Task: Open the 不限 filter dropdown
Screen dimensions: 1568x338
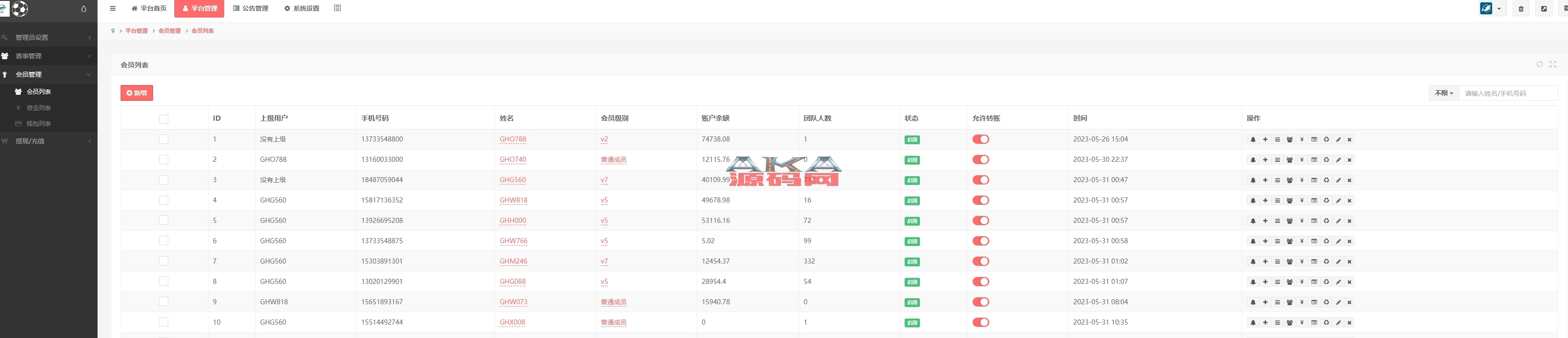Action: (1443, 93)
